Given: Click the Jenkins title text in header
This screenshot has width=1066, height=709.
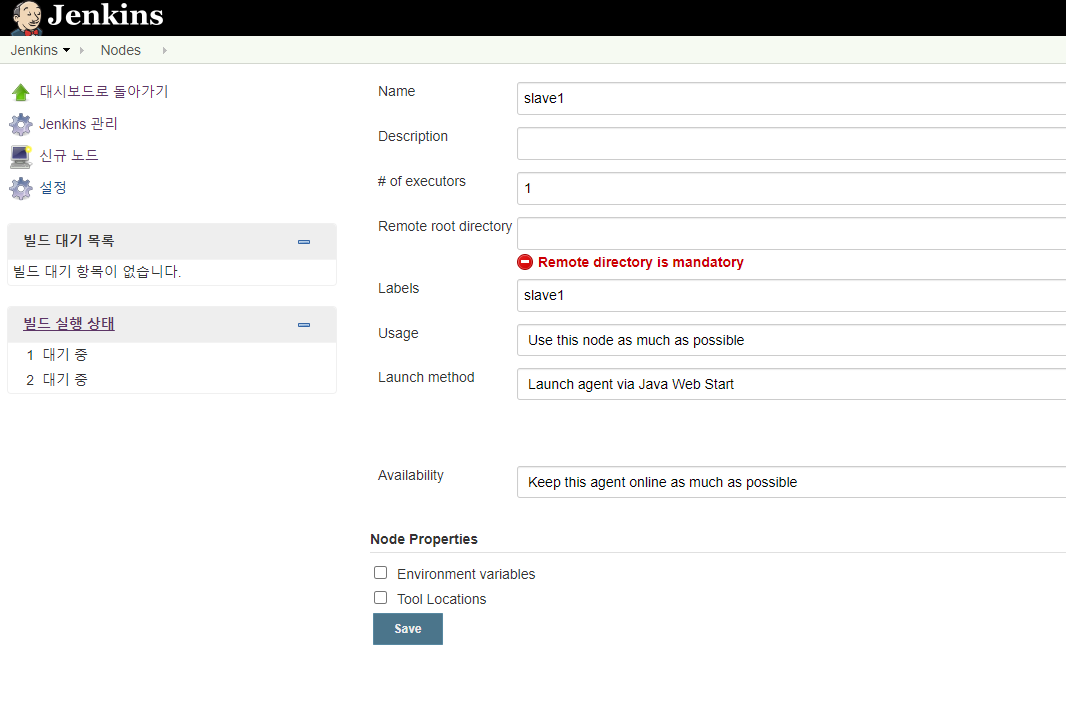Looking at the screenshot, I should click(x=105, y=15).
